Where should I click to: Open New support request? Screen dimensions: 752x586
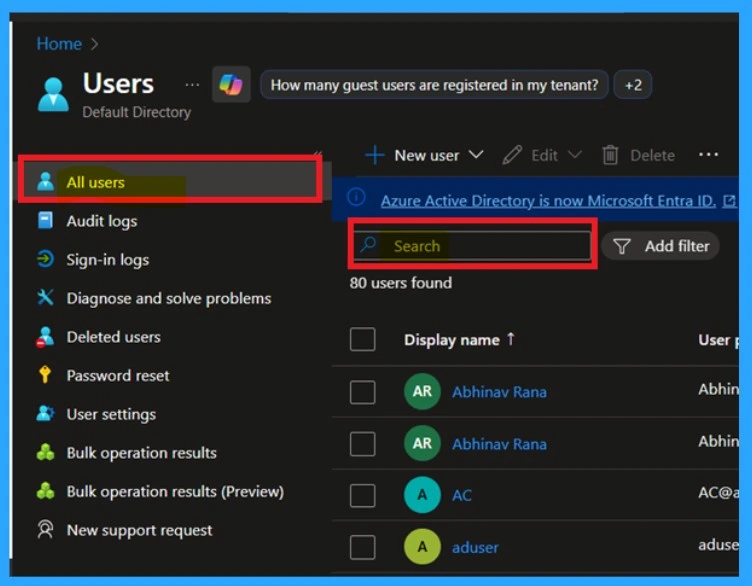139,530
